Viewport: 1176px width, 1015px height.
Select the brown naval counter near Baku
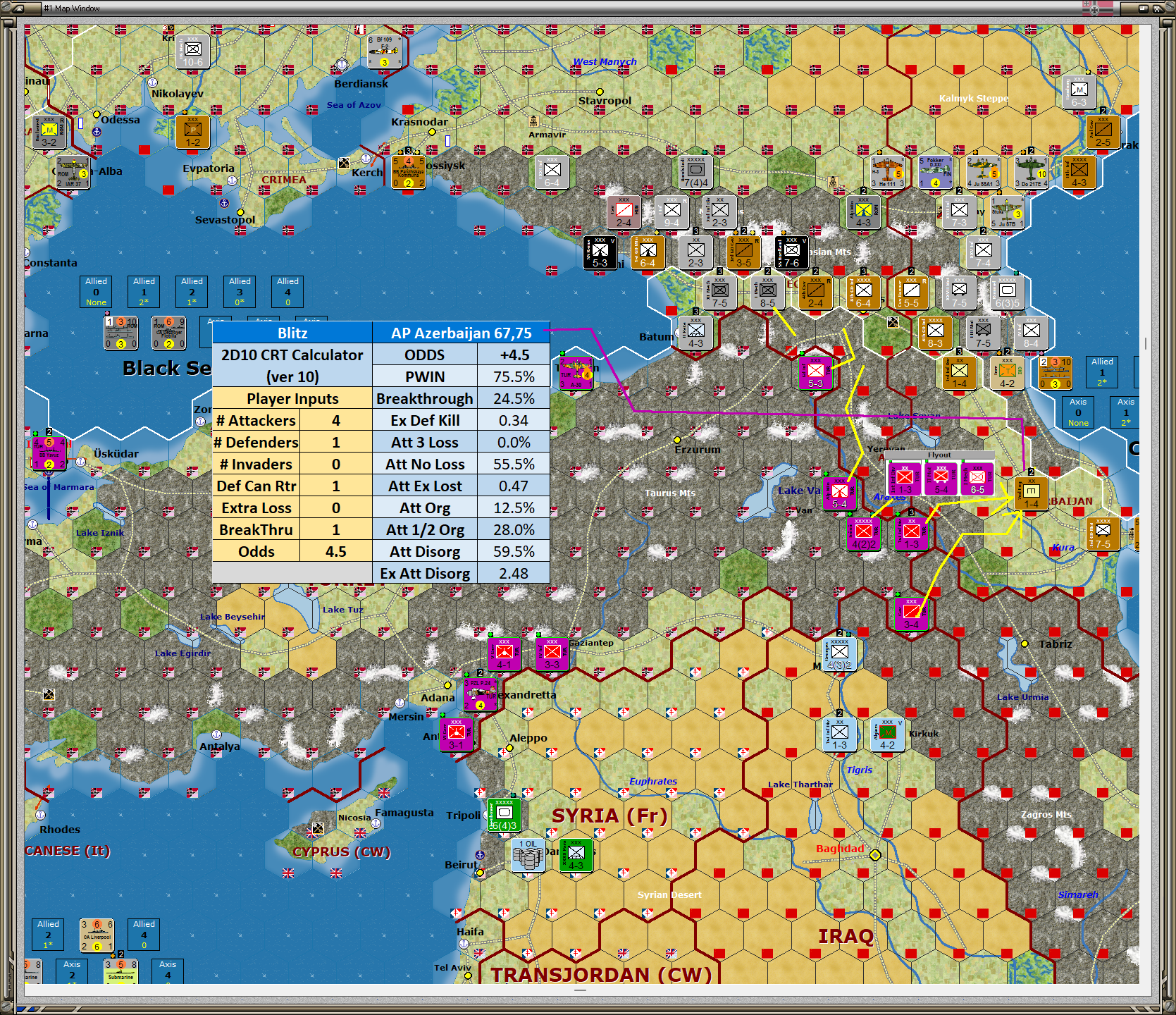[1055, 373]
